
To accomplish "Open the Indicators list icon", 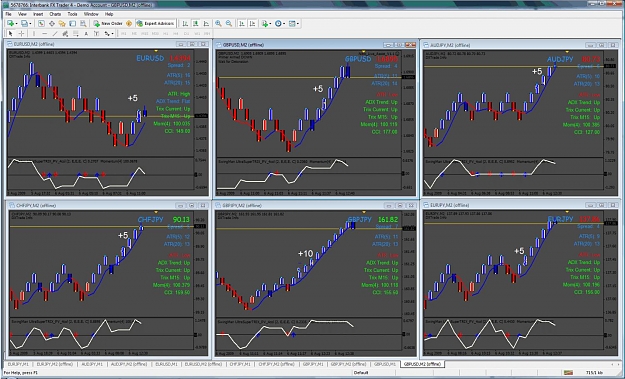I will [265, 24].
